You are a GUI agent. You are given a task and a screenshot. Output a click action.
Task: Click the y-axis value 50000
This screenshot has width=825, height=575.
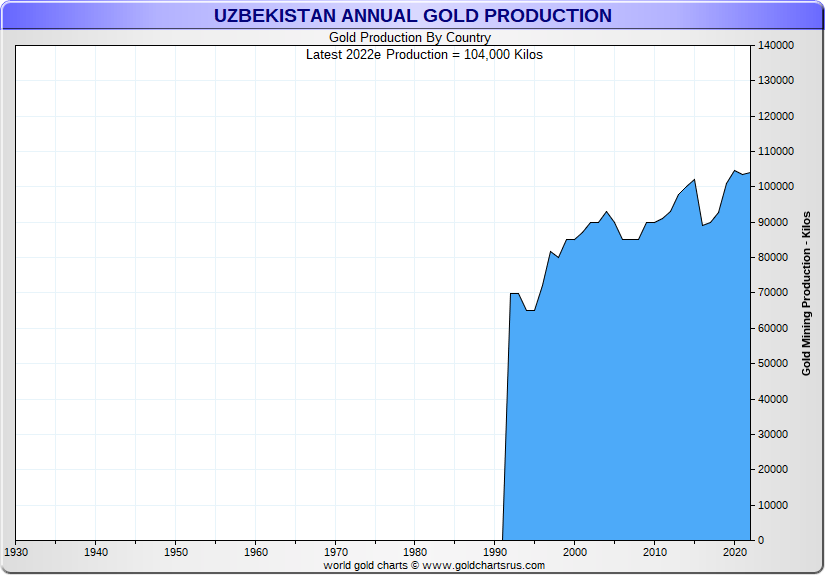773,364
